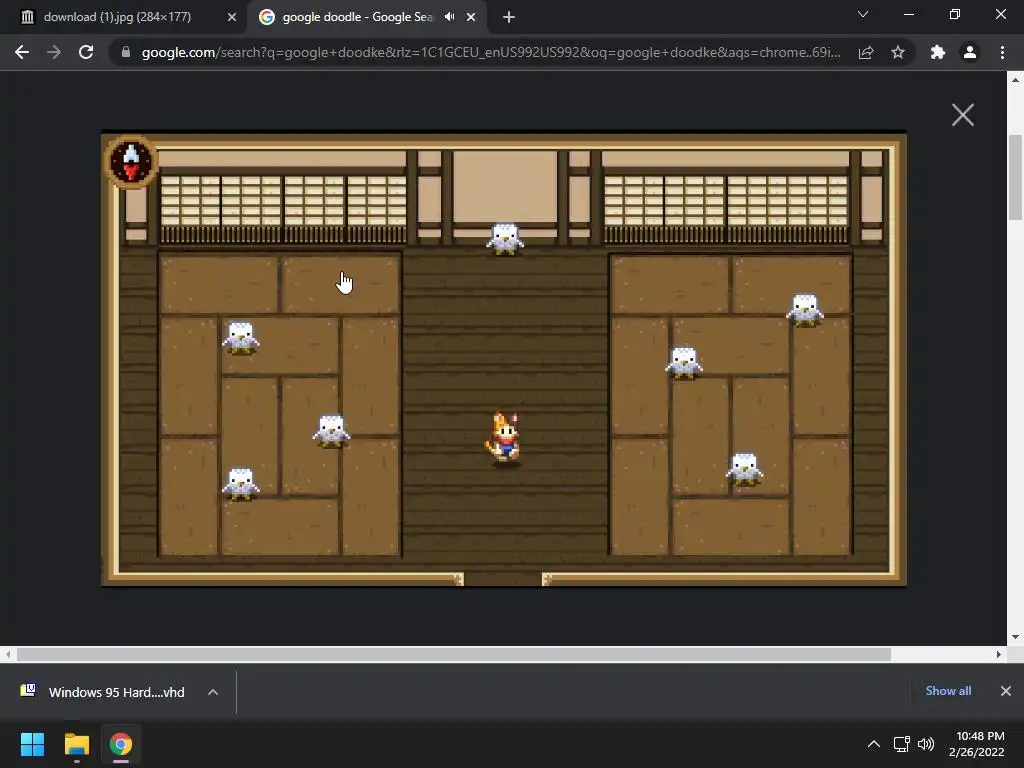Click the orange cat character Lucky
This screenshot has height=768, width=1024.
[504, 438]
